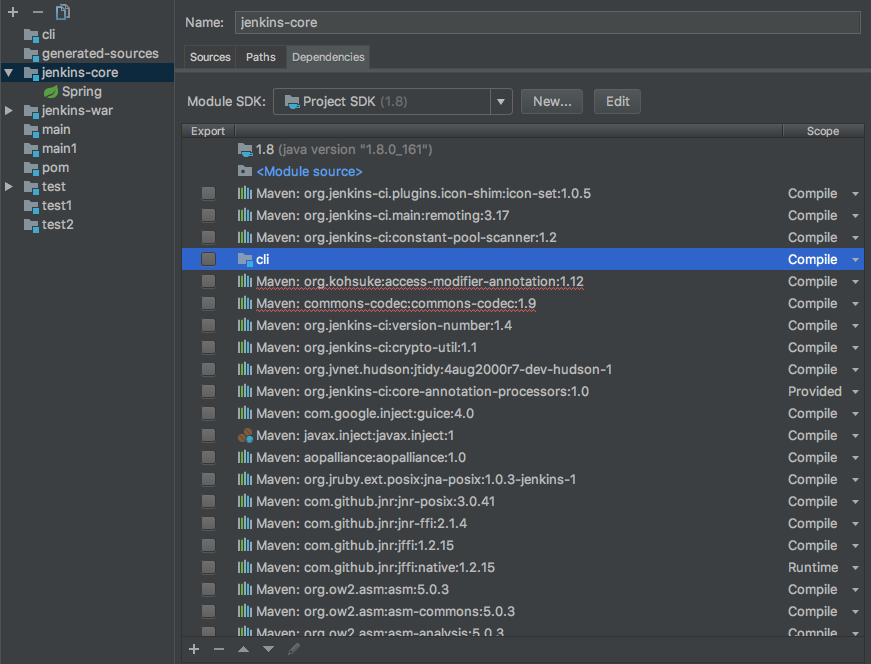Enable Export for com.google.inject:guice:4.0
The image size is (871, 664).
pos(208,413)
